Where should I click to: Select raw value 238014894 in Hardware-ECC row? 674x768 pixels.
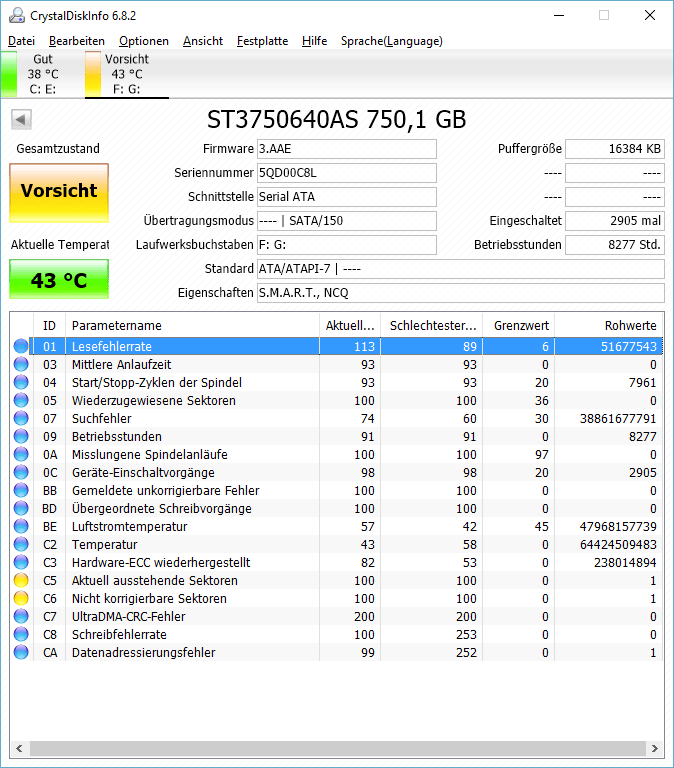625,563
